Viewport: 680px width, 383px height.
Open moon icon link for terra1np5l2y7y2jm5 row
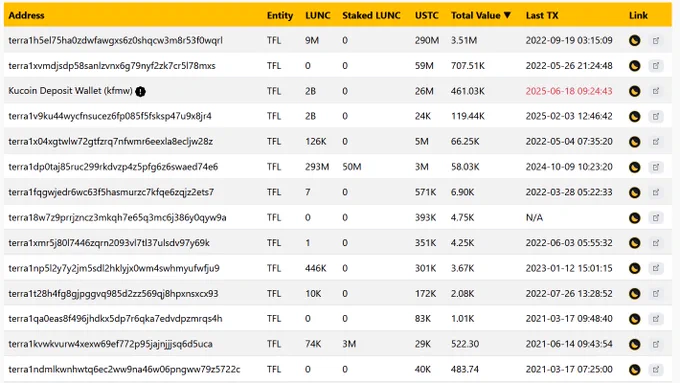pos(634,268)
